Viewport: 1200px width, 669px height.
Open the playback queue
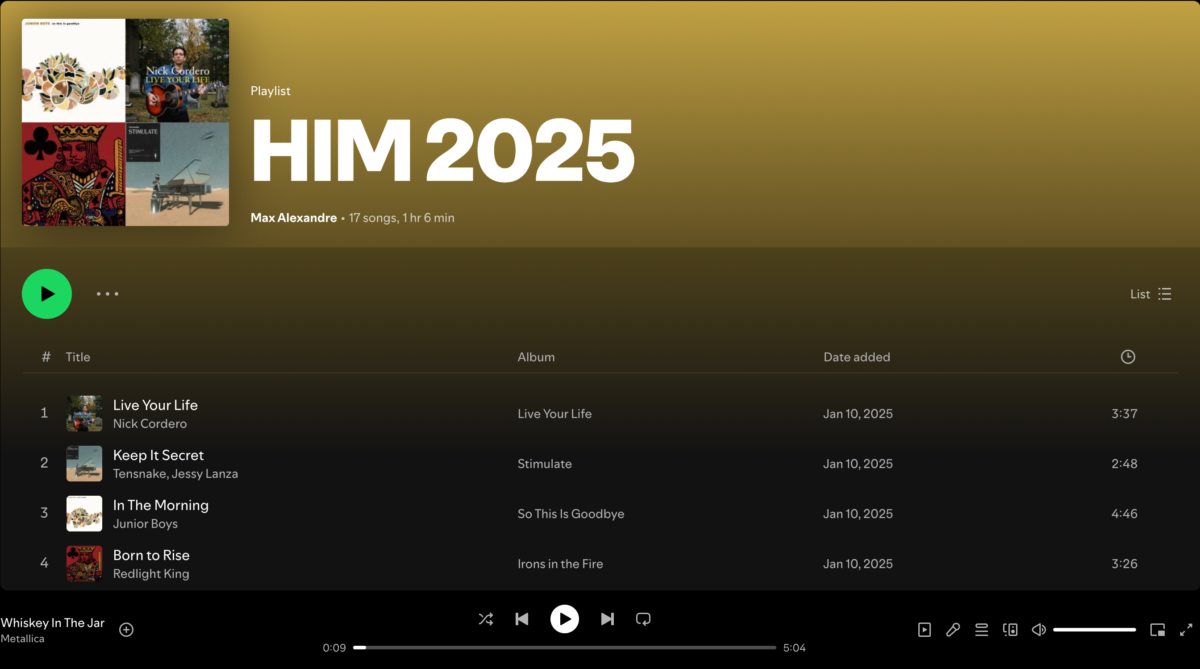click(x=981, y=629)
